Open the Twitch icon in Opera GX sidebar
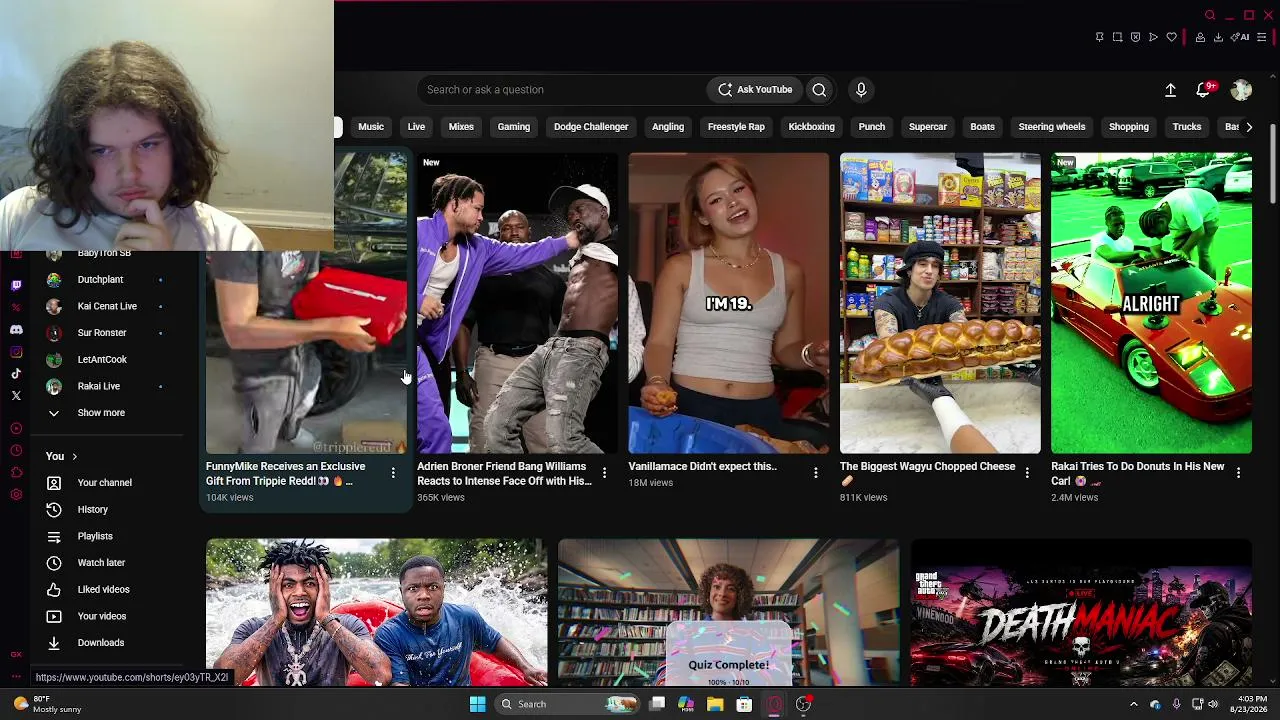 point(16,285)
